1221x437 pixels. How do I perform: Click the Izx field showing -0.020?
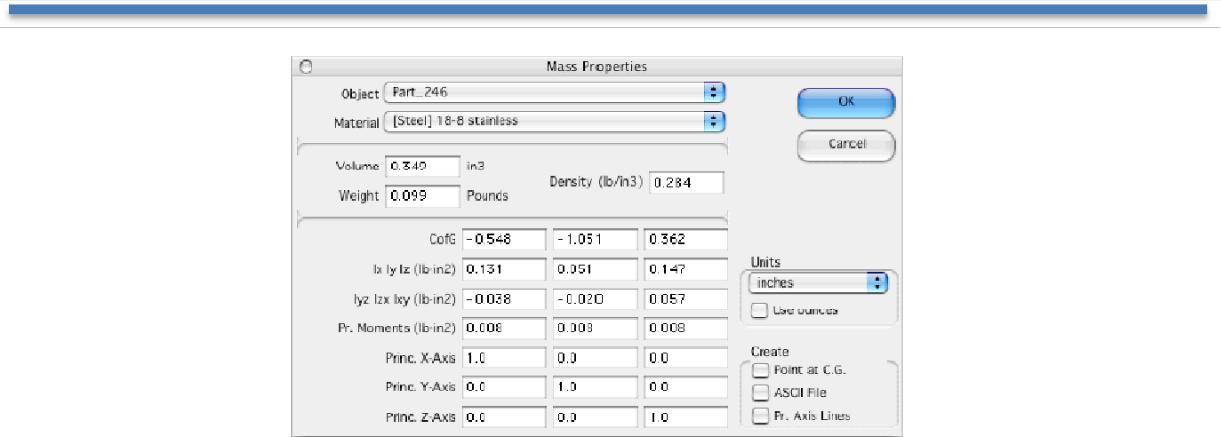[x=595, y=298]
